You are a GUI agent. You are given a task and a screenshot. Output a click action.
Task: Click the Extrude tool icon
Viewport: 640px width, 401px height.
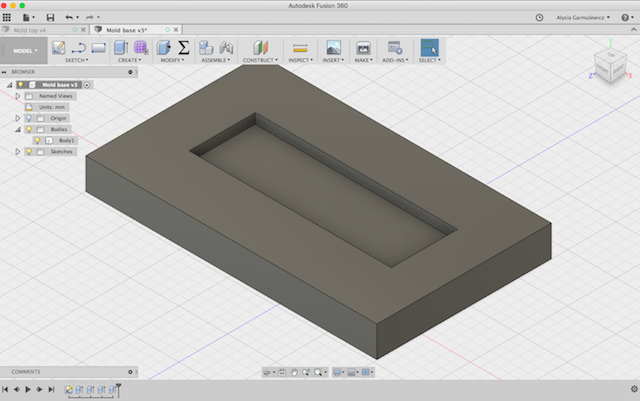(121, 48)
